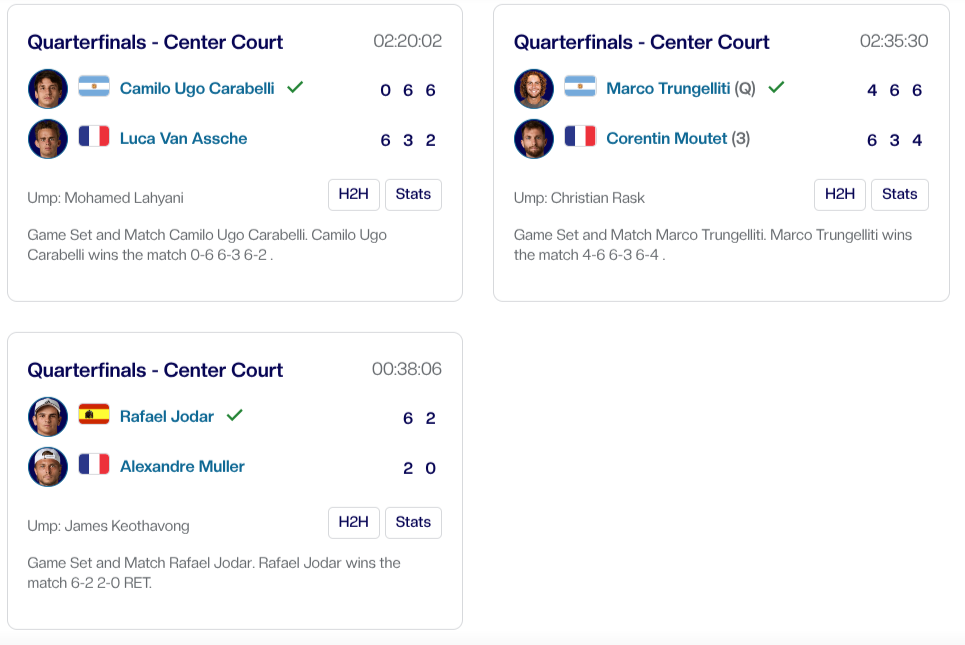Click Argentina flag beside Marco Trungelliti
Viewport: 965px width, 645px height.
click(580, 87)
